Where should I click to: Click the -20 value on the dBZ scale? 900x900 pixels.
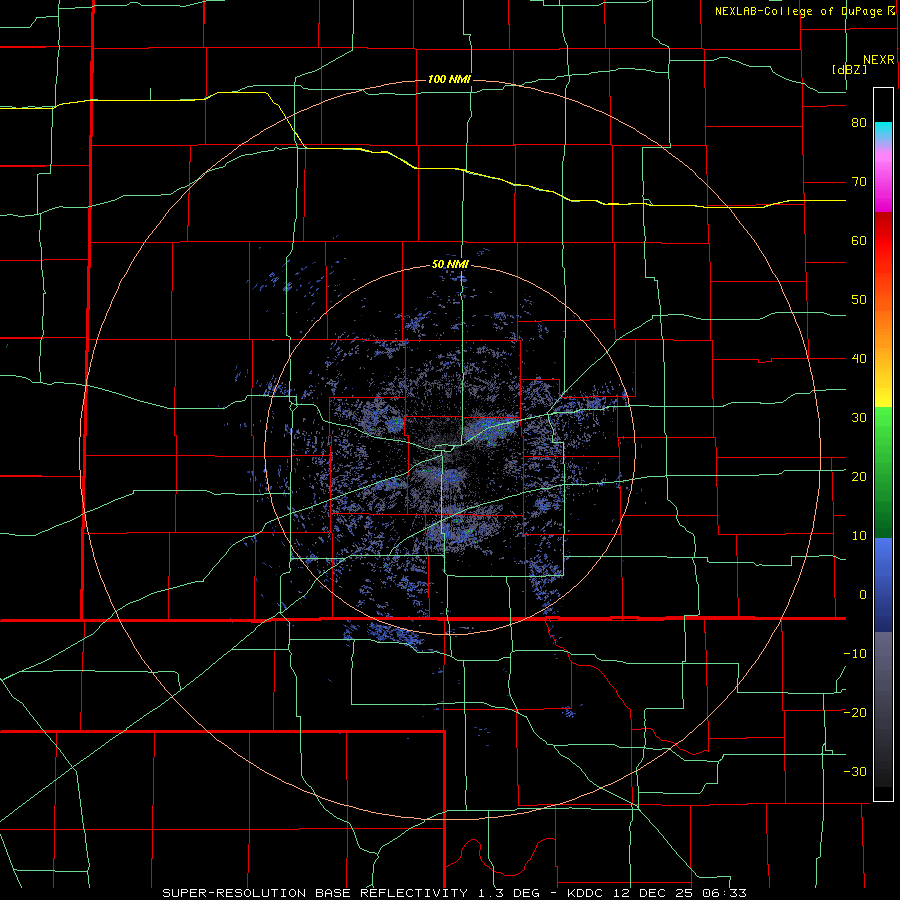point(855,713)
